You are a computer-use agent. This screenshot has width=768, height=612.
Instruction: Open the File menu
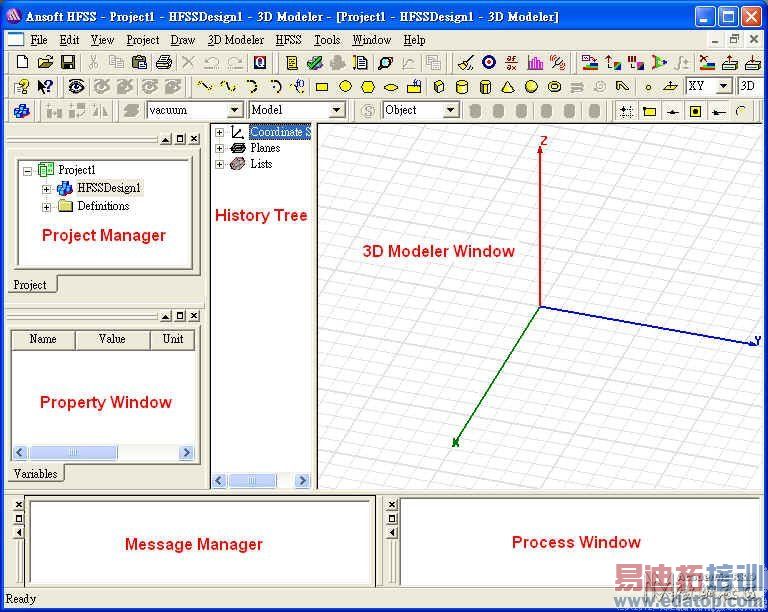click(x=39, y=40)
